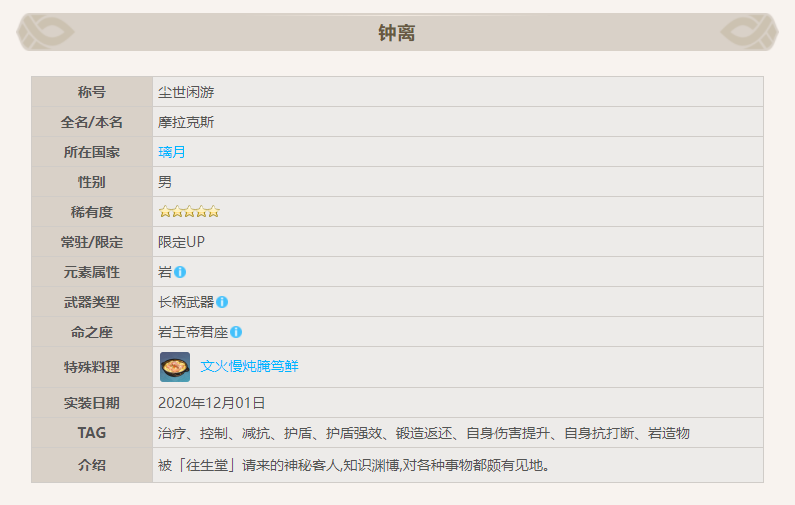The image size is (795, 505).
Task: Click the 介绍 row label
Action: pos(92,465)
